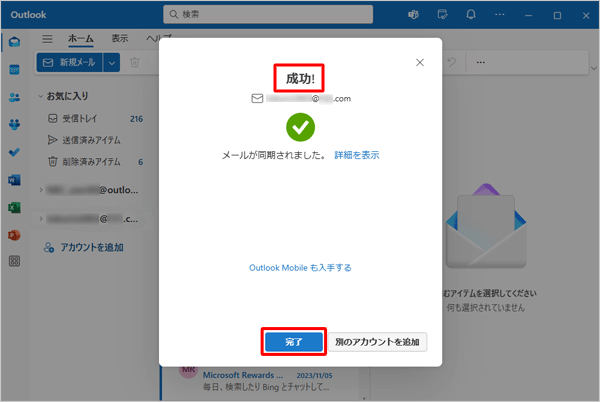This screenshot has height=402, width=600.
Task: Open toolbar more commands ellipsis
Action: coord(481,62)
